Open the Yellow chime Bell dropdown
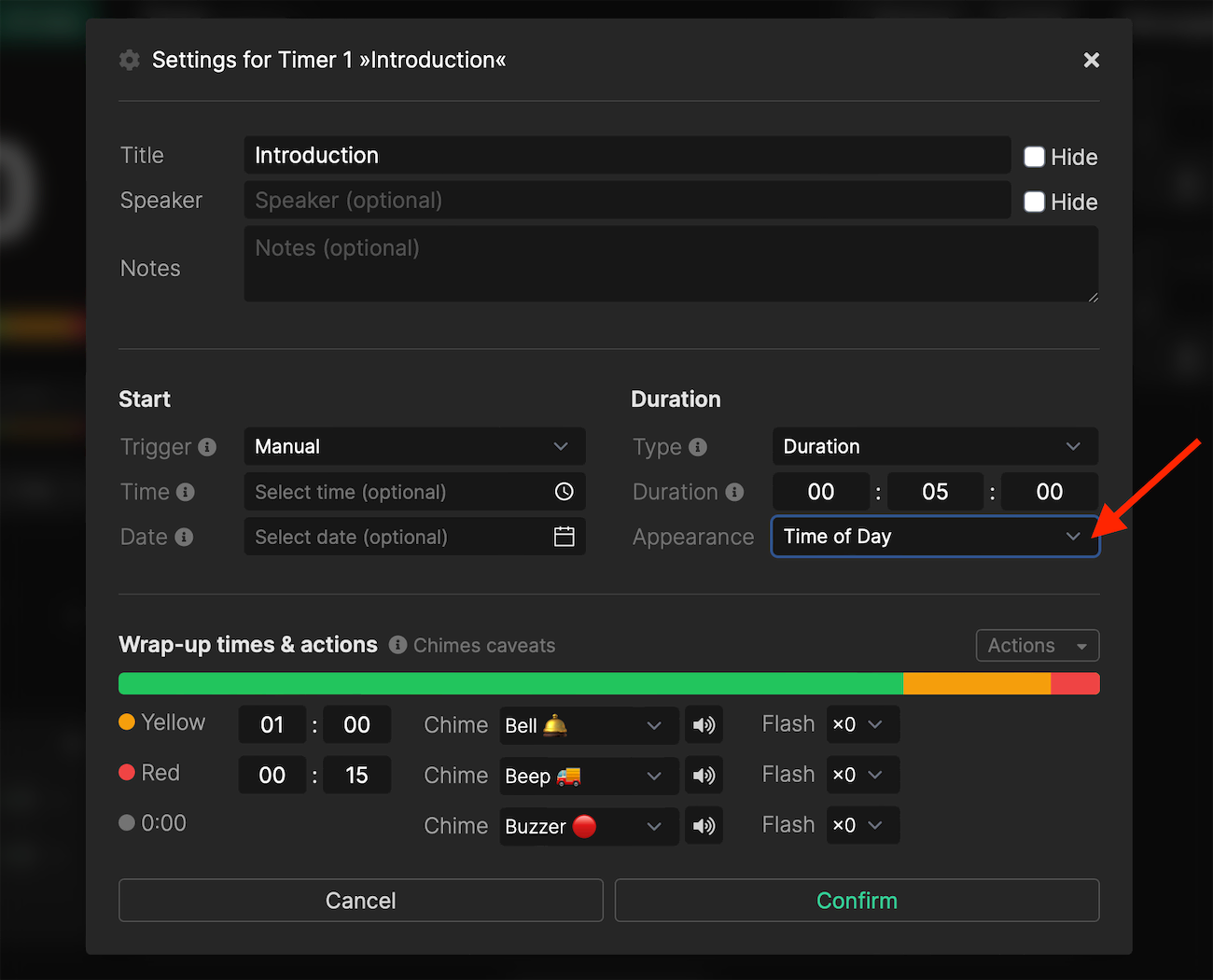Image resolution: width=1213 pixels, height=980 pixels. point(588,725)
